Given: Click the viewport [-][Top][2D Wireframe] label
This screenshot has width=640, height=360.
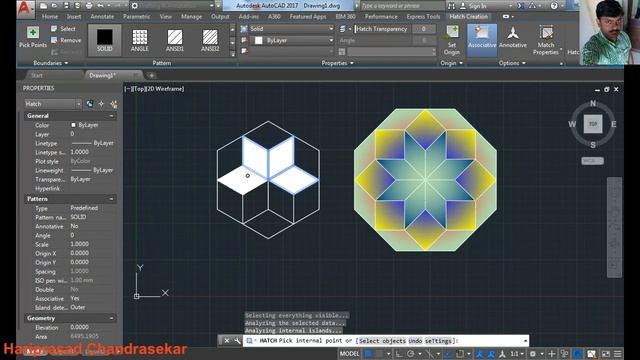Looking at the screenshot, I should pos(154,89).
